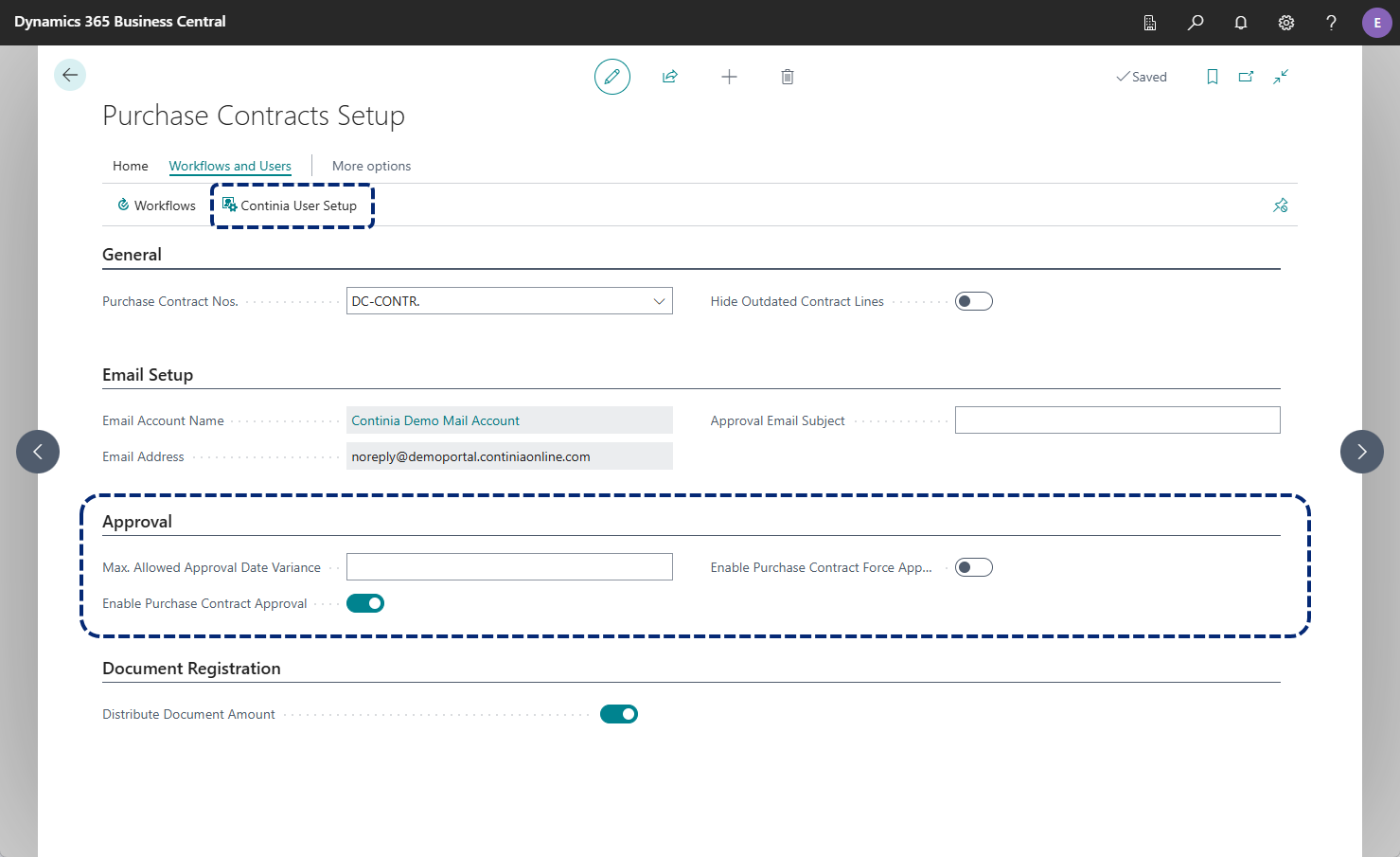This screenshot has width=1400, height=857.
Task: Click the pin action bar icon
Action: point(1281,205)
